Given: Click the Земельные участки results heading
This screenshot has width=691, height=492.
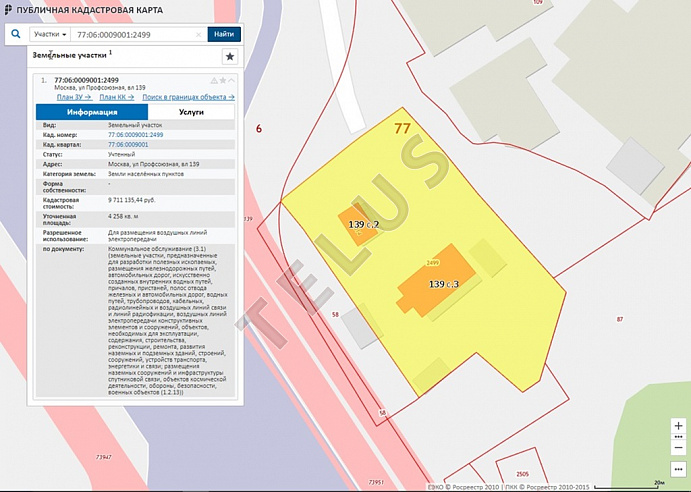Looking at the screenshot, I should pos(70,56).
